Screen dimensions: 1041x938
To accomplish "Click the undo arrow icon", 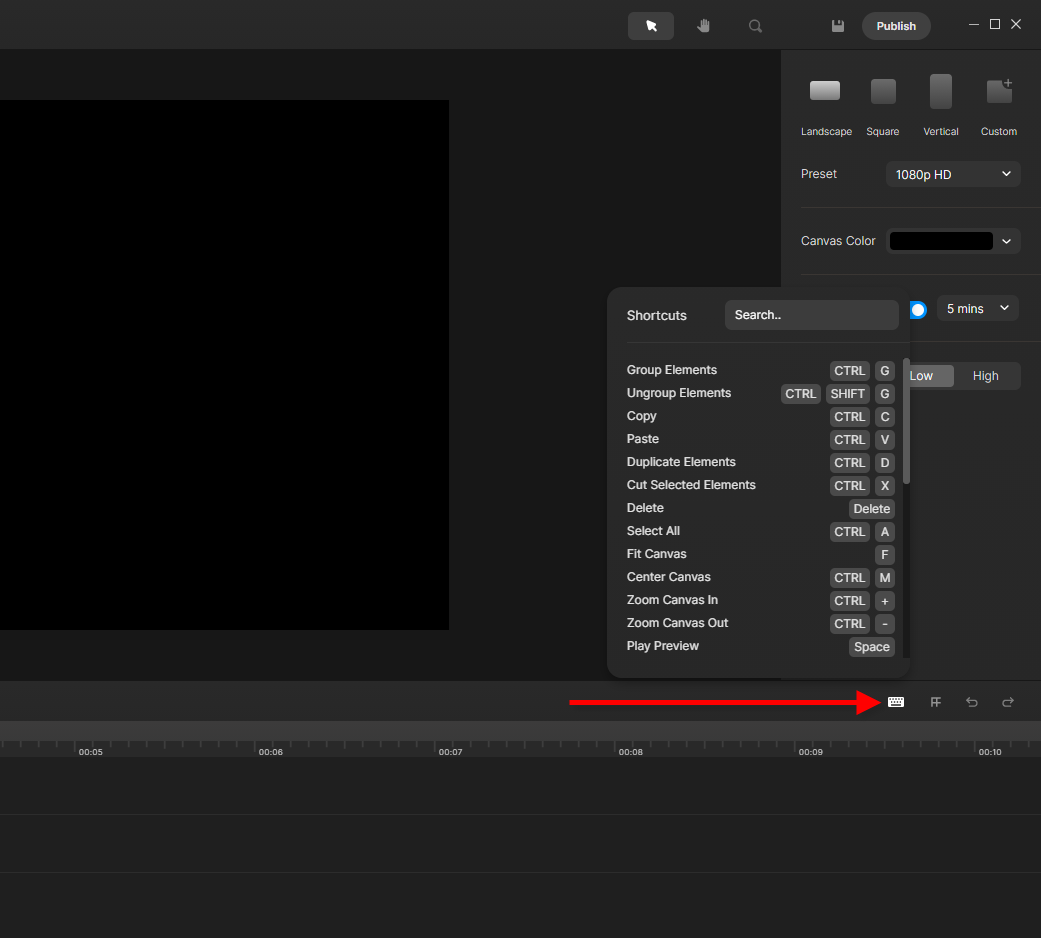I will click(x=971, y=702).
